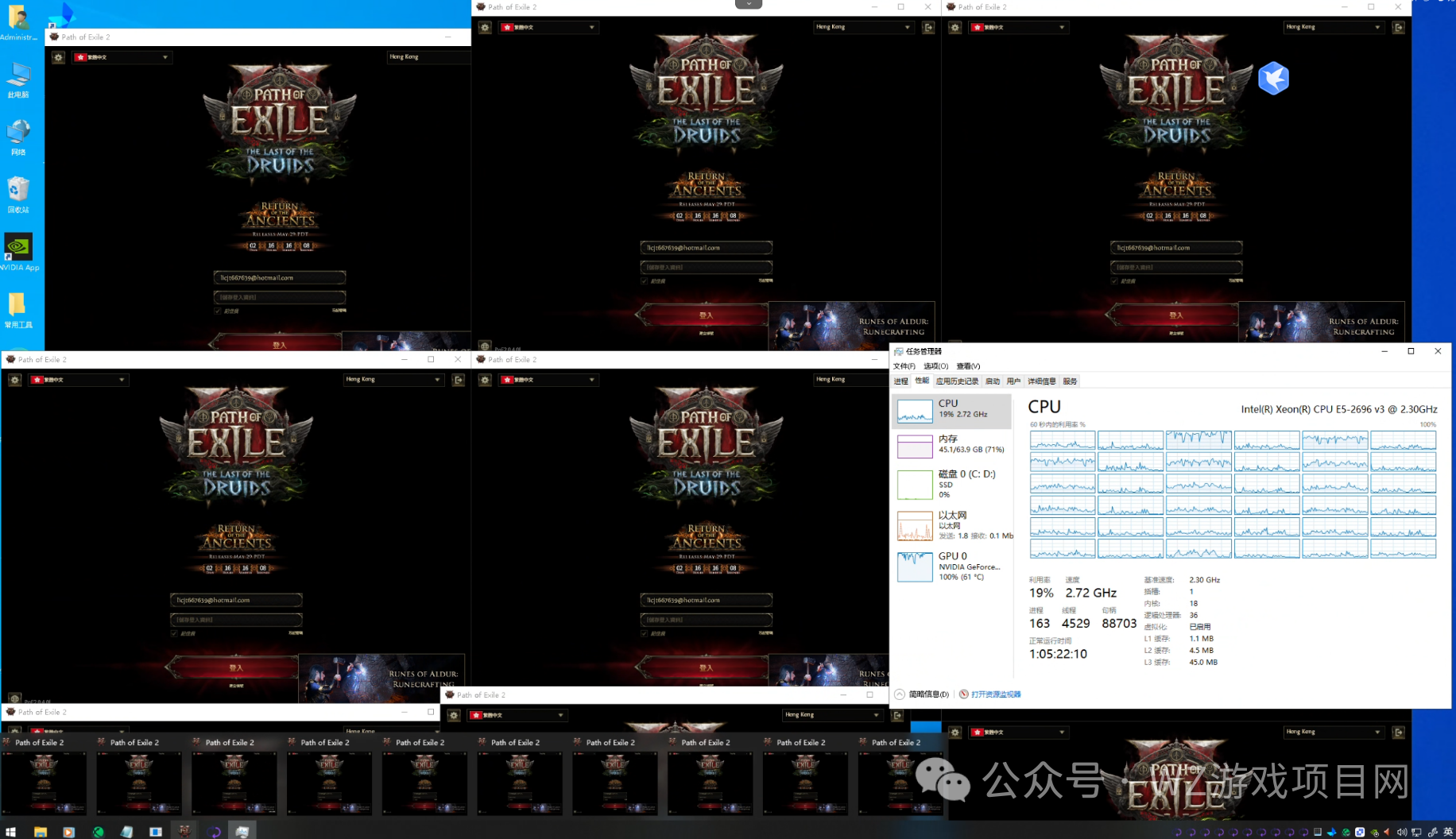Screen dimensions: 1456x839
Task: Select 磁盘 0 (C: D:) in Task Manager sidebar
Action: coord(952,484)
